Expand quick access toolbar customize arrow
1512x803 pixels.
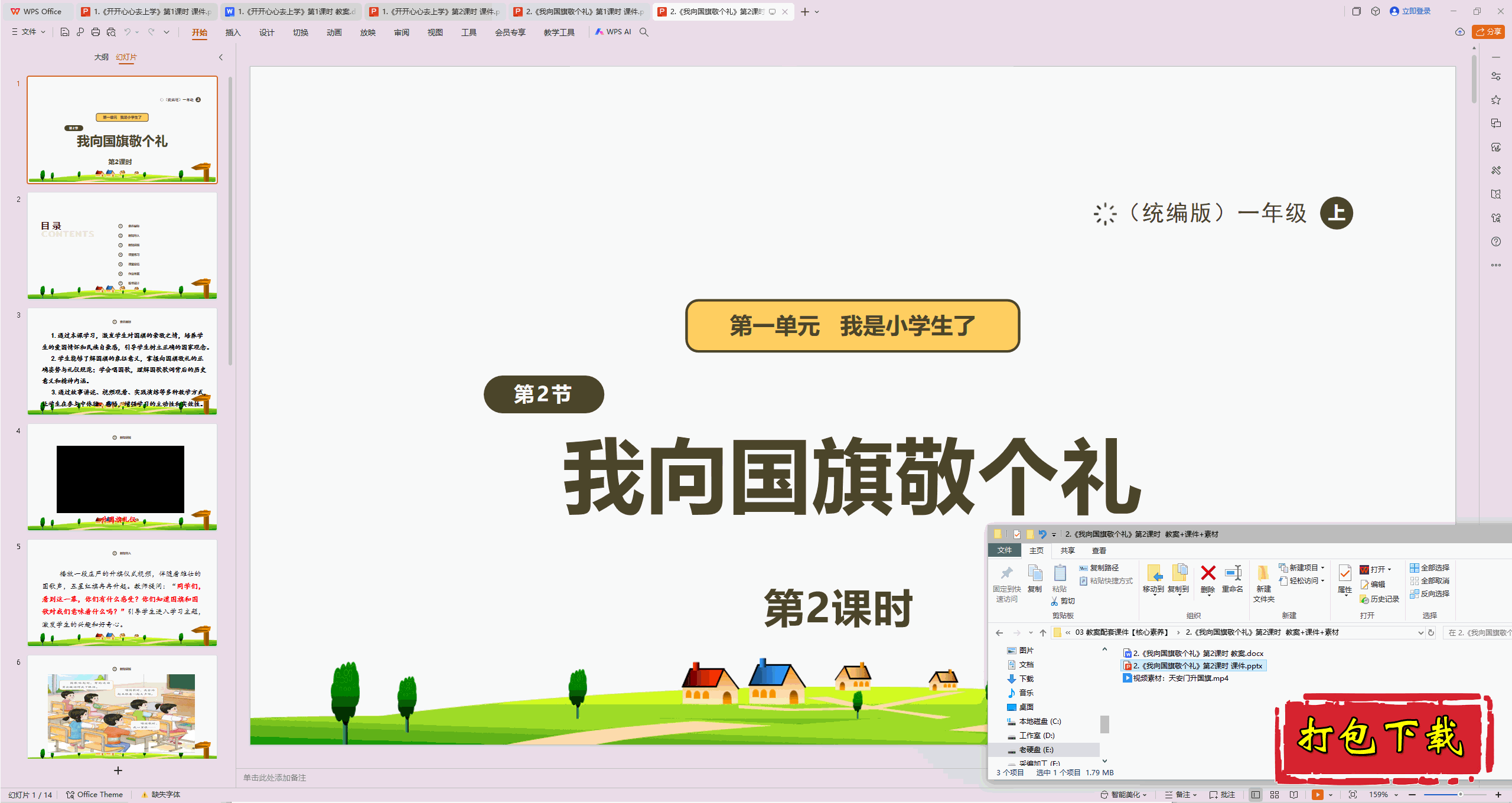167,32
